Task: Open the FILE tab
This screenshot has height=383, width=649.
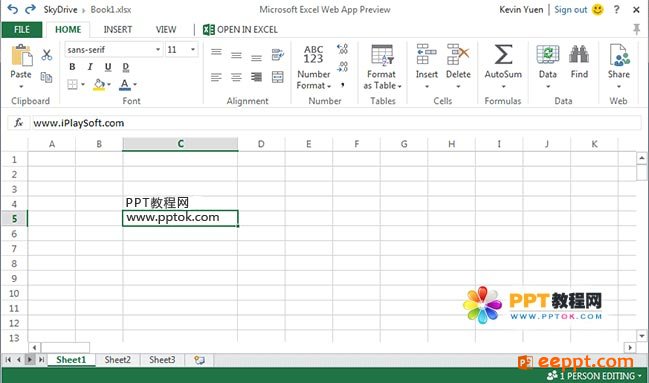Action: coord(22,29)
